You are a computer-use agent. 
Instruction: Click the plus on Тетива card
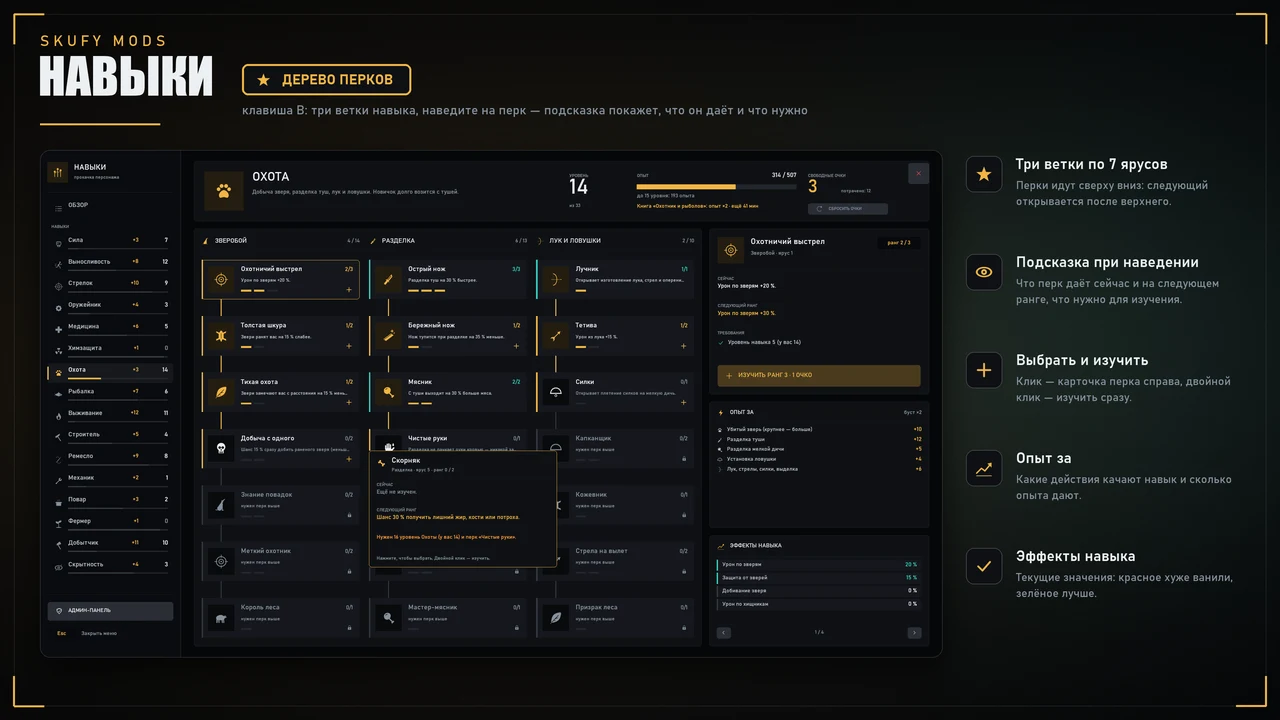point(683,346)
